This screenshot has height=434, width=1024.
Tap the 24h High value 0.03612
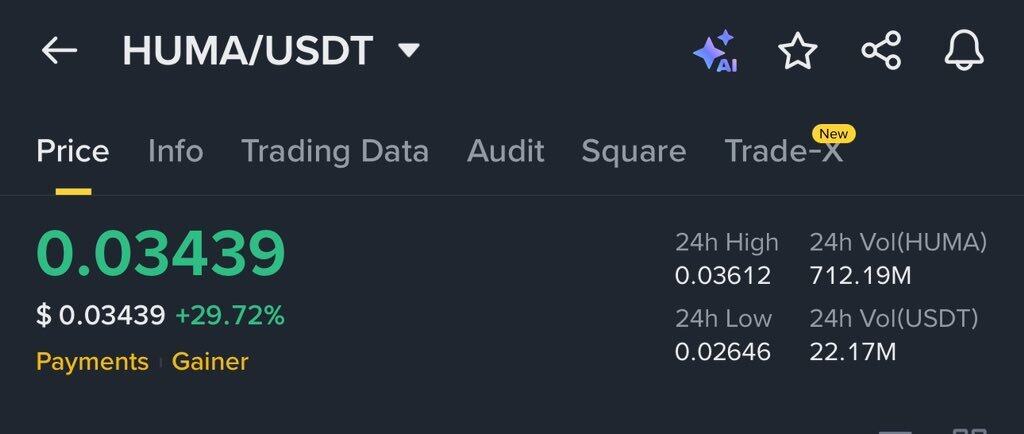pos(723,276)
